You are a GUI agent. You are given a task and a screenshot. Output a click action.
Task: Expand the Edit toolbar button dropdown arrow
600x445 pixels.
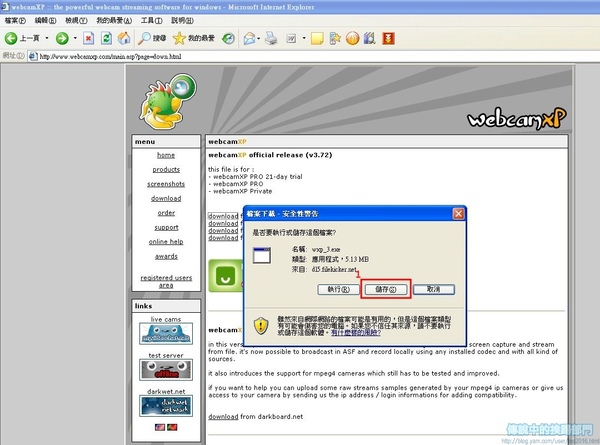pos(304,38)
